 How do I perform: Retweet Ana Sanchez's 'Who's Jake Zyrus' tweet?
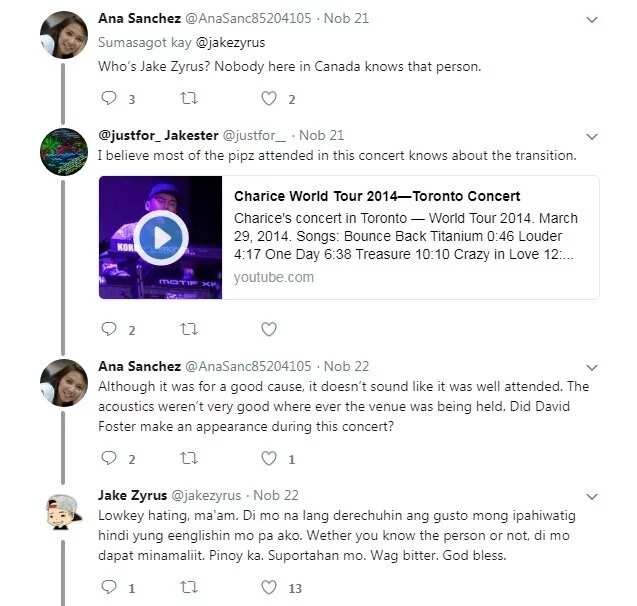[189, 98]
